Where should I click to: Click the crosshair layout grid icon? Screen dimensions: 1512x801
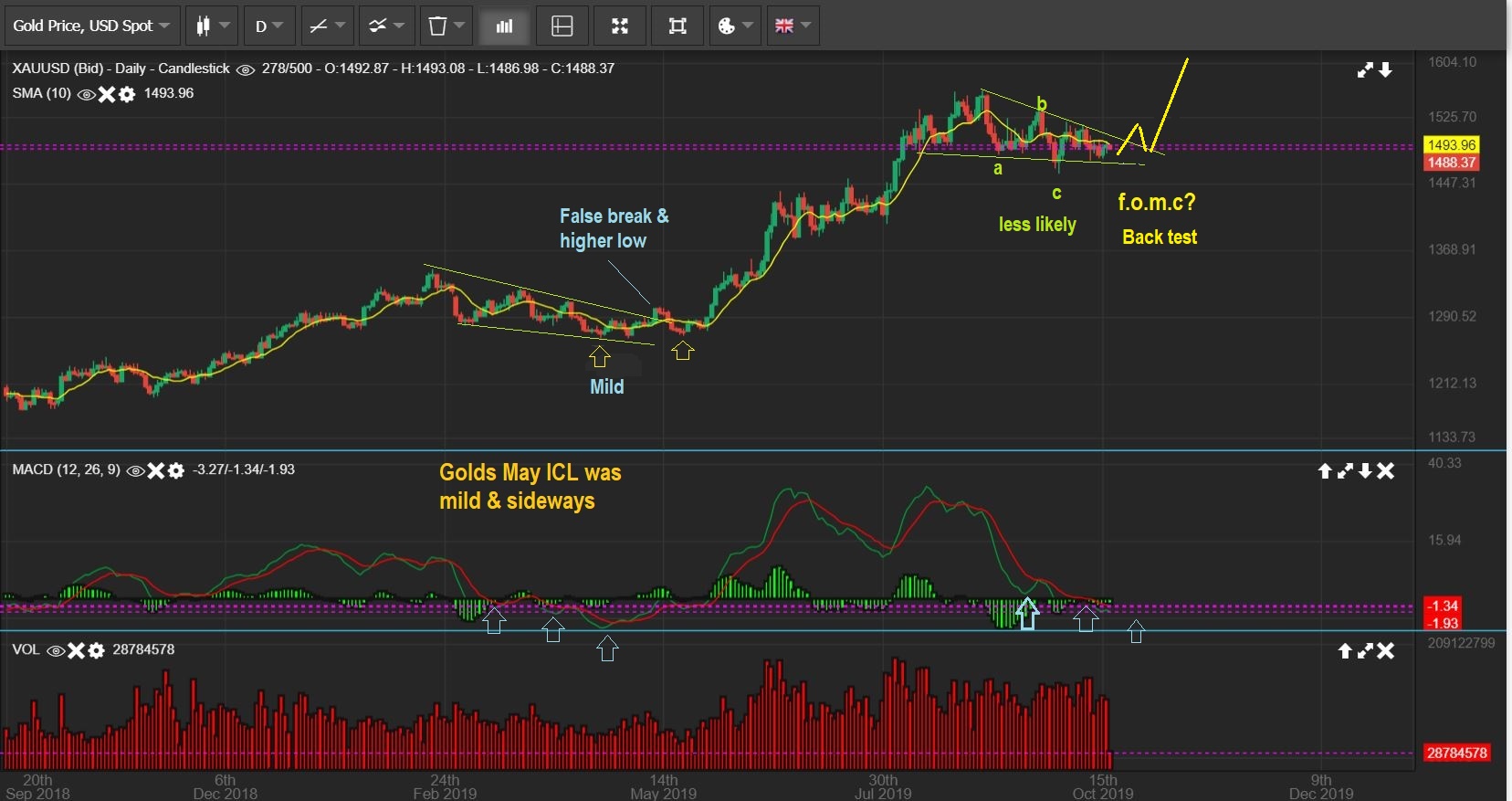(x=562, y=26)
